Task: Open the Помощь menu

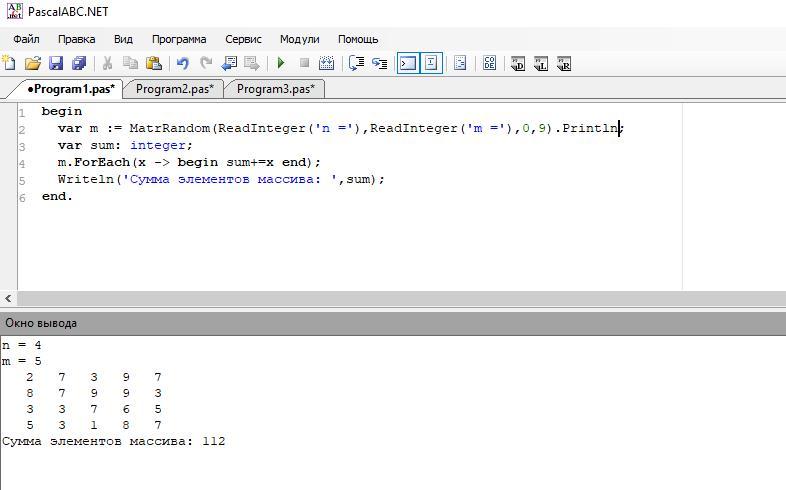Action: 358,39
